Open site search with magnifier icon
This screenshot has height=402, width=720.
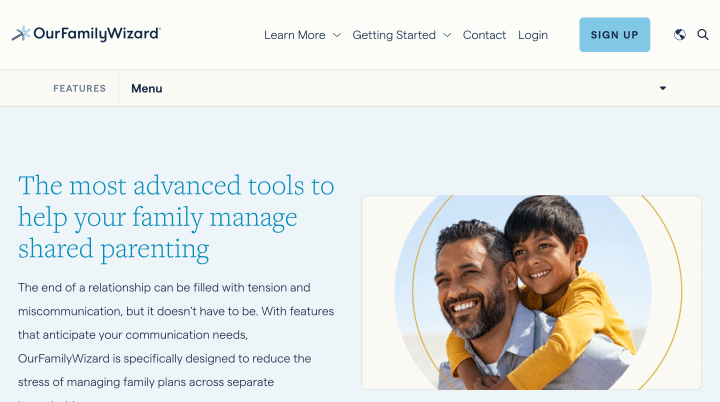[x=703, y=35]
